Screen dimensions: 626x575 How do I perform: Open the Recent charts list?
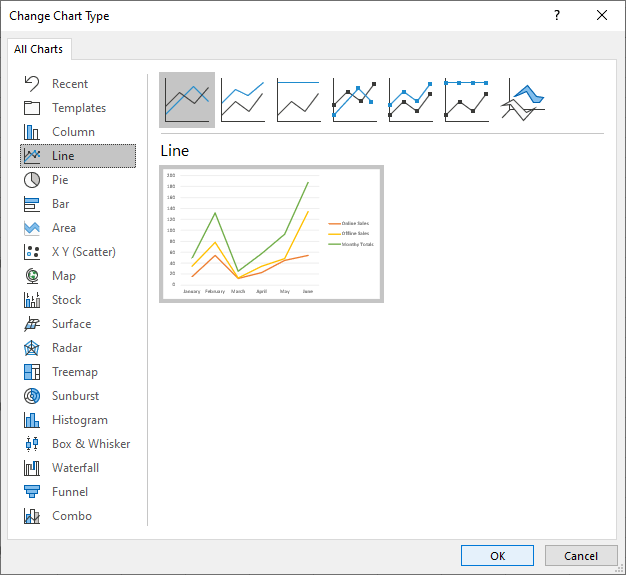[x=70, y=84]
